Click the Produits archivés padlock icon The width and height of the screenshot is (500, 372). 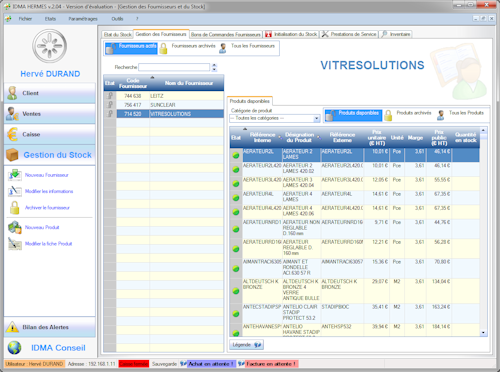click(388, 115)
